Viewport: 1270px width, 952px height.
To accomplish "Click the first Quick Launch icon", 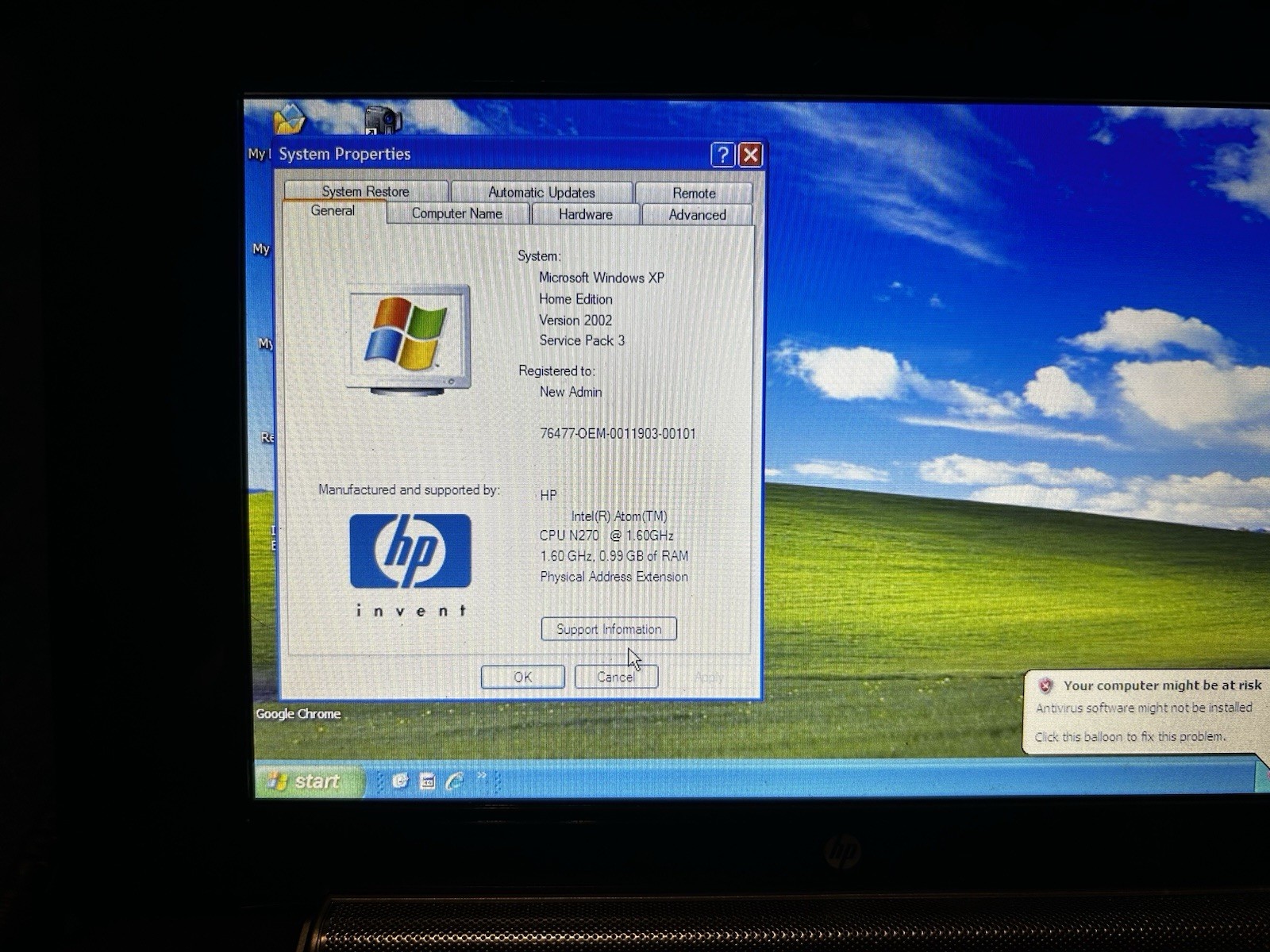I will click(400, 781).
